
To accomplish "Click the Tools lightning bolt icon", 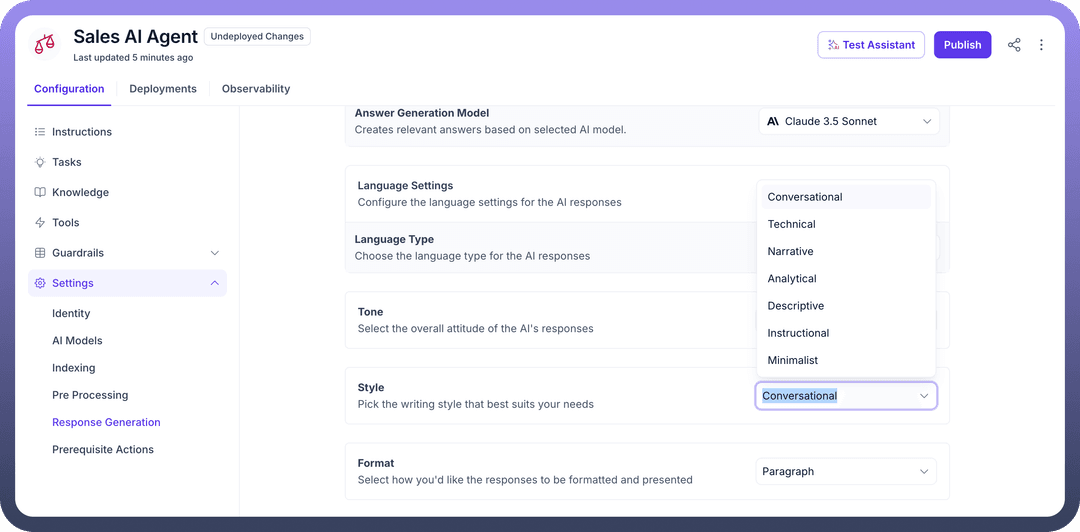I will tap(40, 223).
